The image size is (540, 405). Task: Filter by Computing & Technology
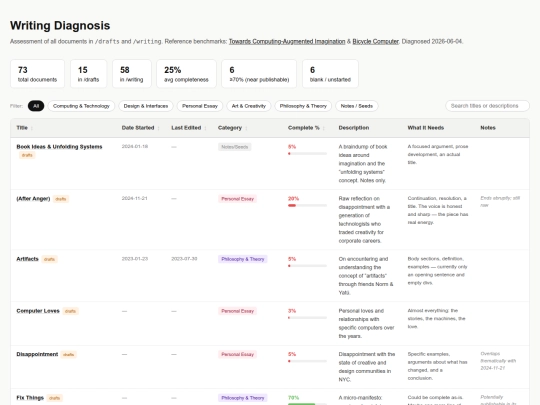point(81,106)
